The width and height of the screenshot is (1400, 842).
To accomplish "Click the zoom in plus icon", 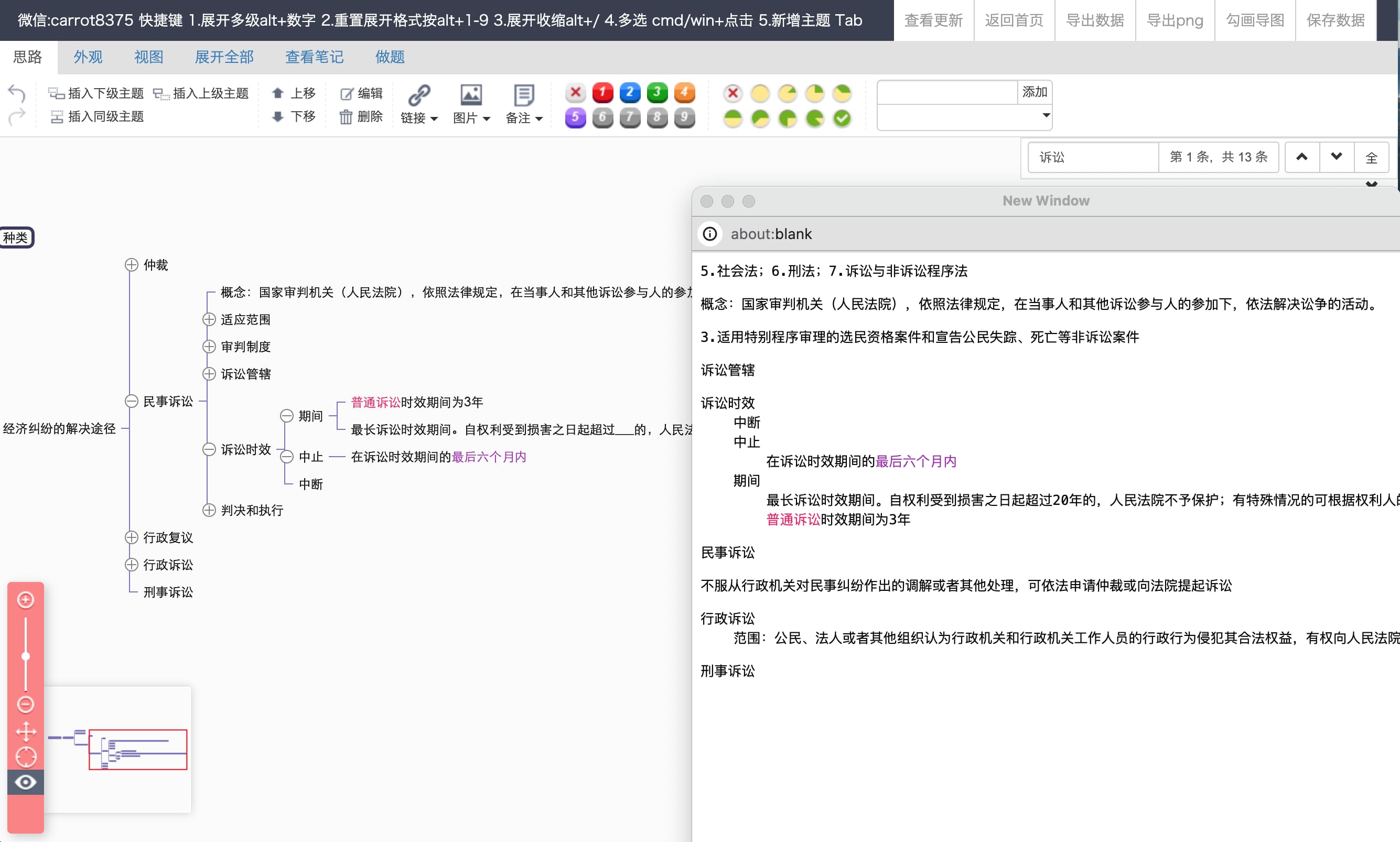I will click(x=26, y=600).
